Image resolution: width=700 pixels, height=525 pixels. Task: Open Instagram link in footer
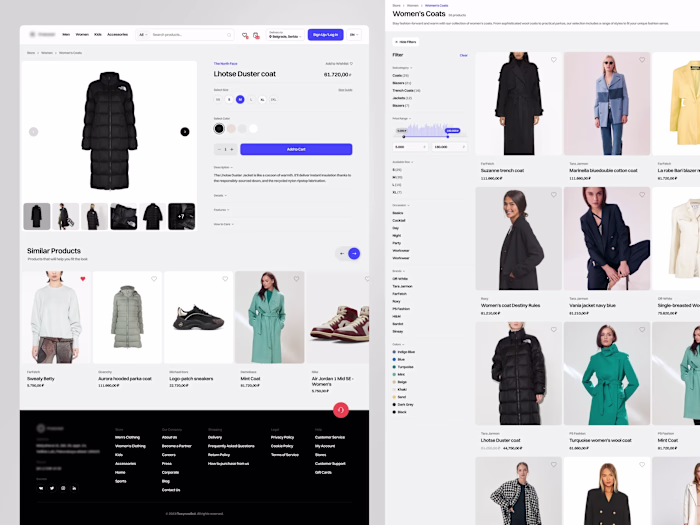[63, 488]
